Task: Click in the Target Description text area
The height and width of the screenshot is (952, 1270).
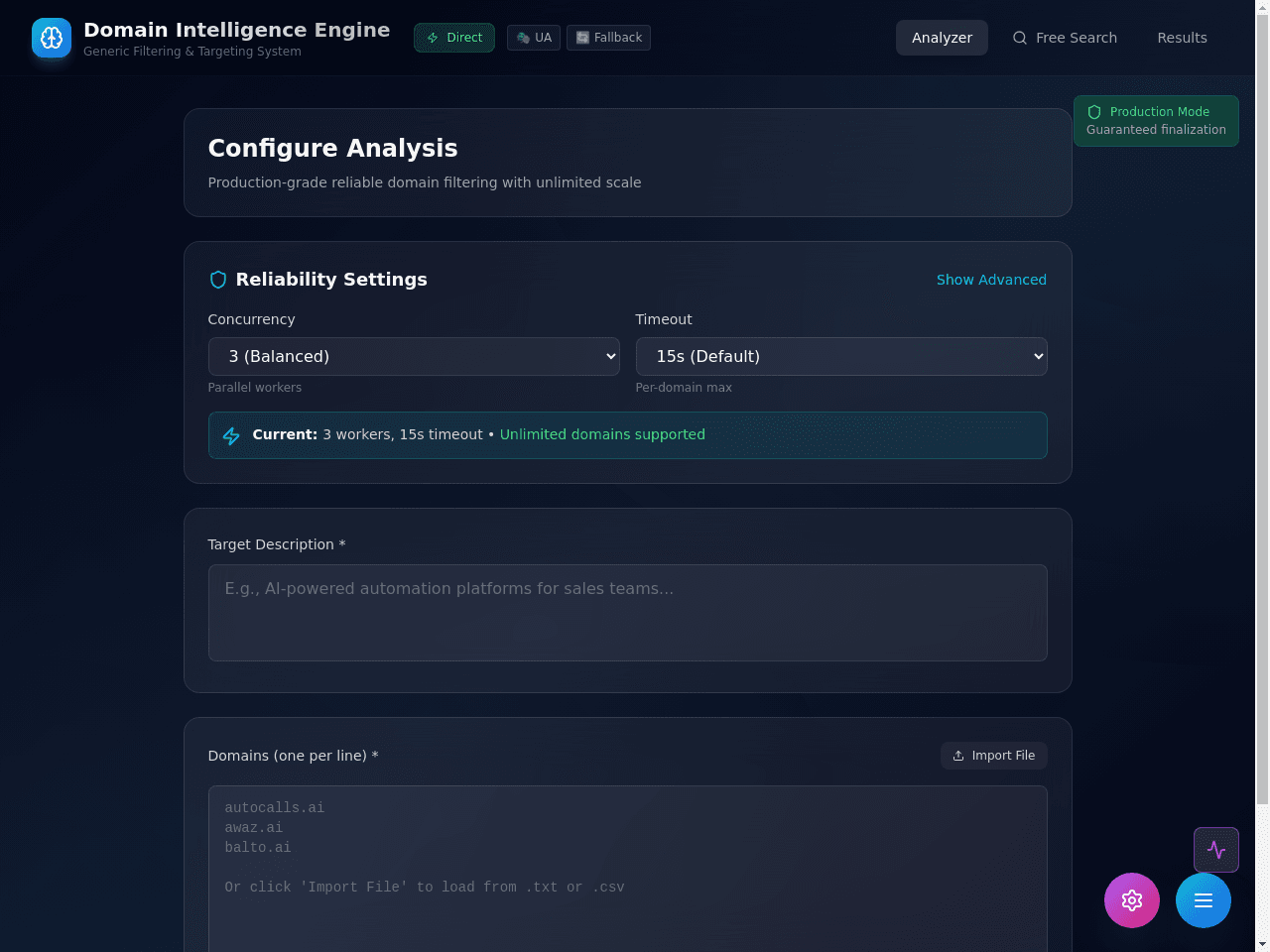Action: click(628, 613)
